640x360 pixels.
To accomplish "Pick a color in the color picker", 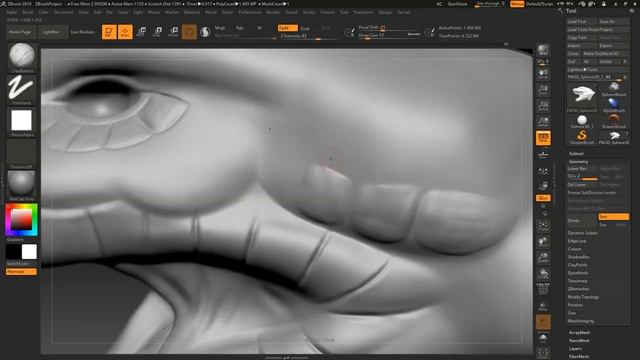I will tap(21, 220).
